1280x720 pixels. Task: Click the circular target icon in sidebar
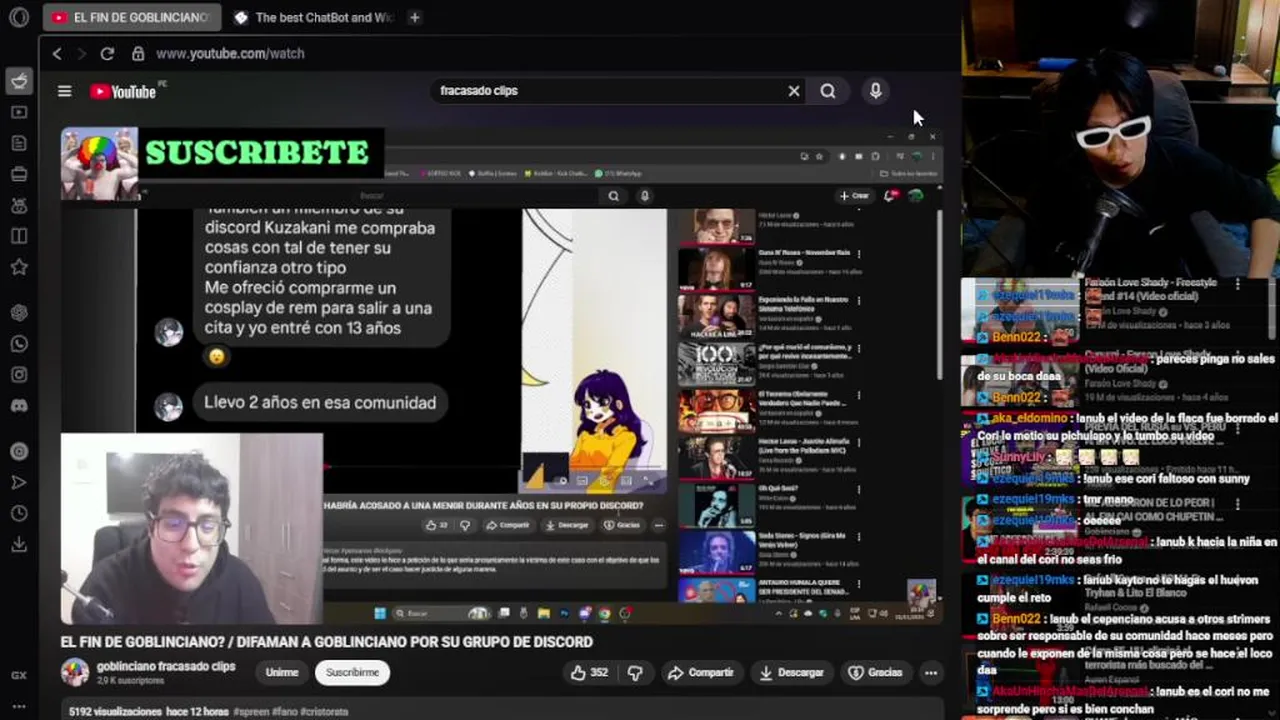click(x=19, y=451)
